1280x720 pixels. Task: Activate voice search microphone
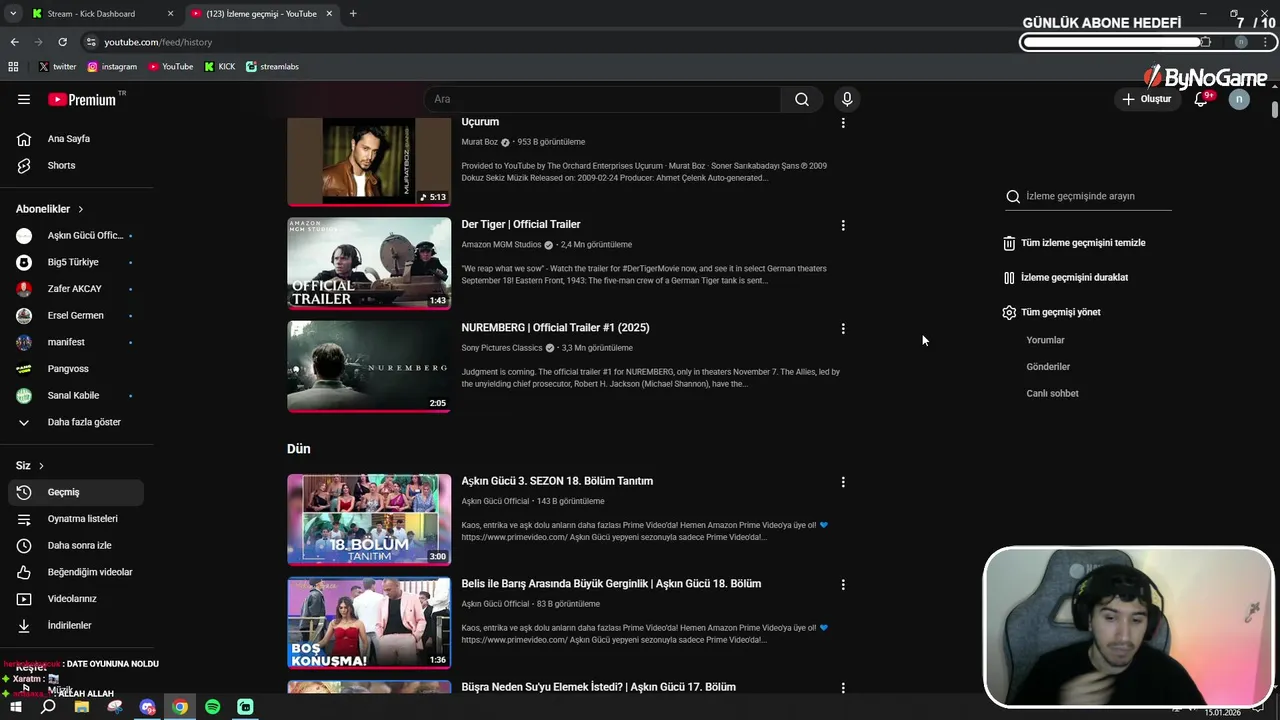[847, 99]
